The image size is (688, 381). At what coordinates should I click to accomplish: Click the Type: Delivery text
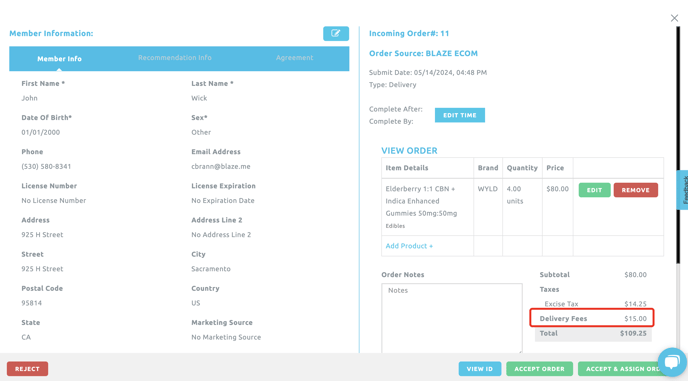coord(393,85)
